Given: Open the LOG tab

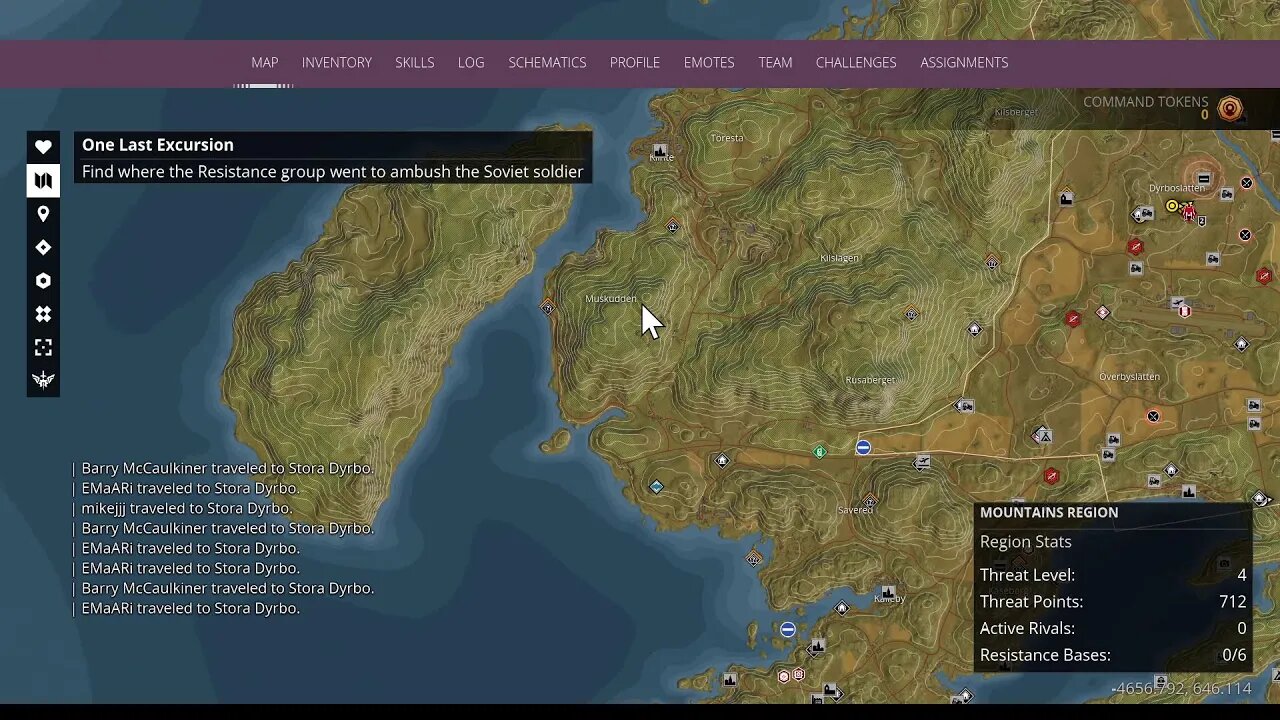Looking at the screenshot, I should (471, 62).
